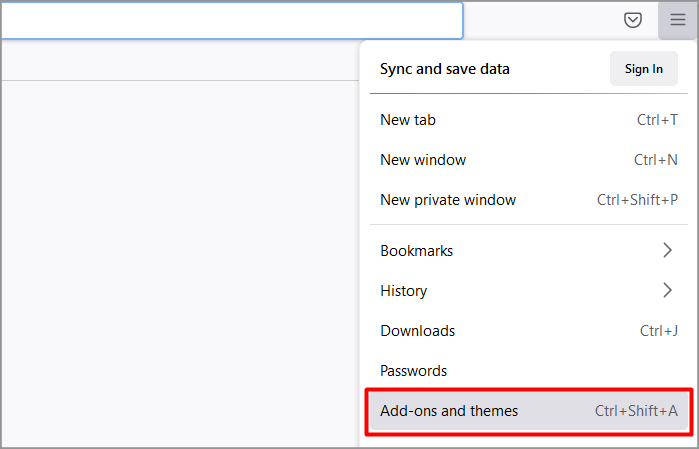Click the Save to Pocket icon

632,20
